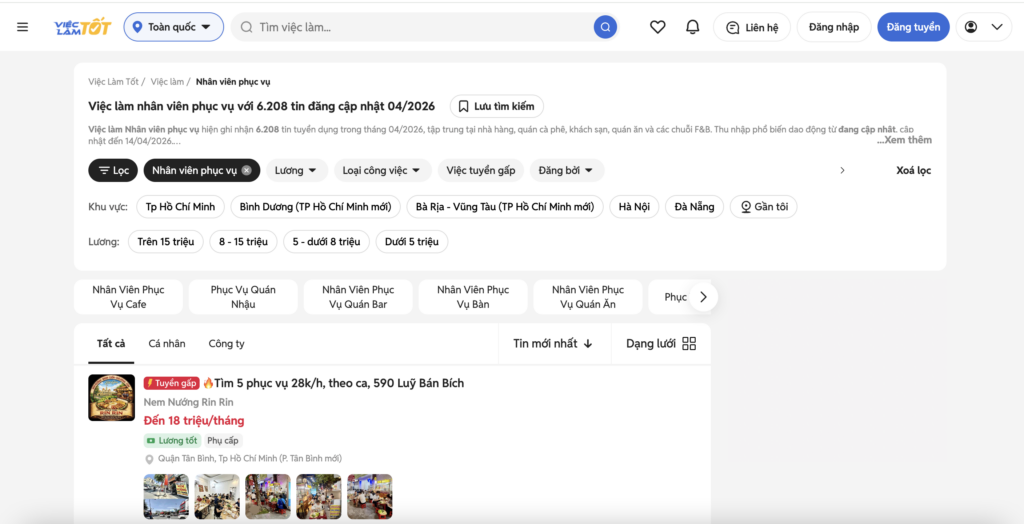Open the hamburger menu icon
The width and height of the screenshot is (1024, 524).
coord(23,27)
